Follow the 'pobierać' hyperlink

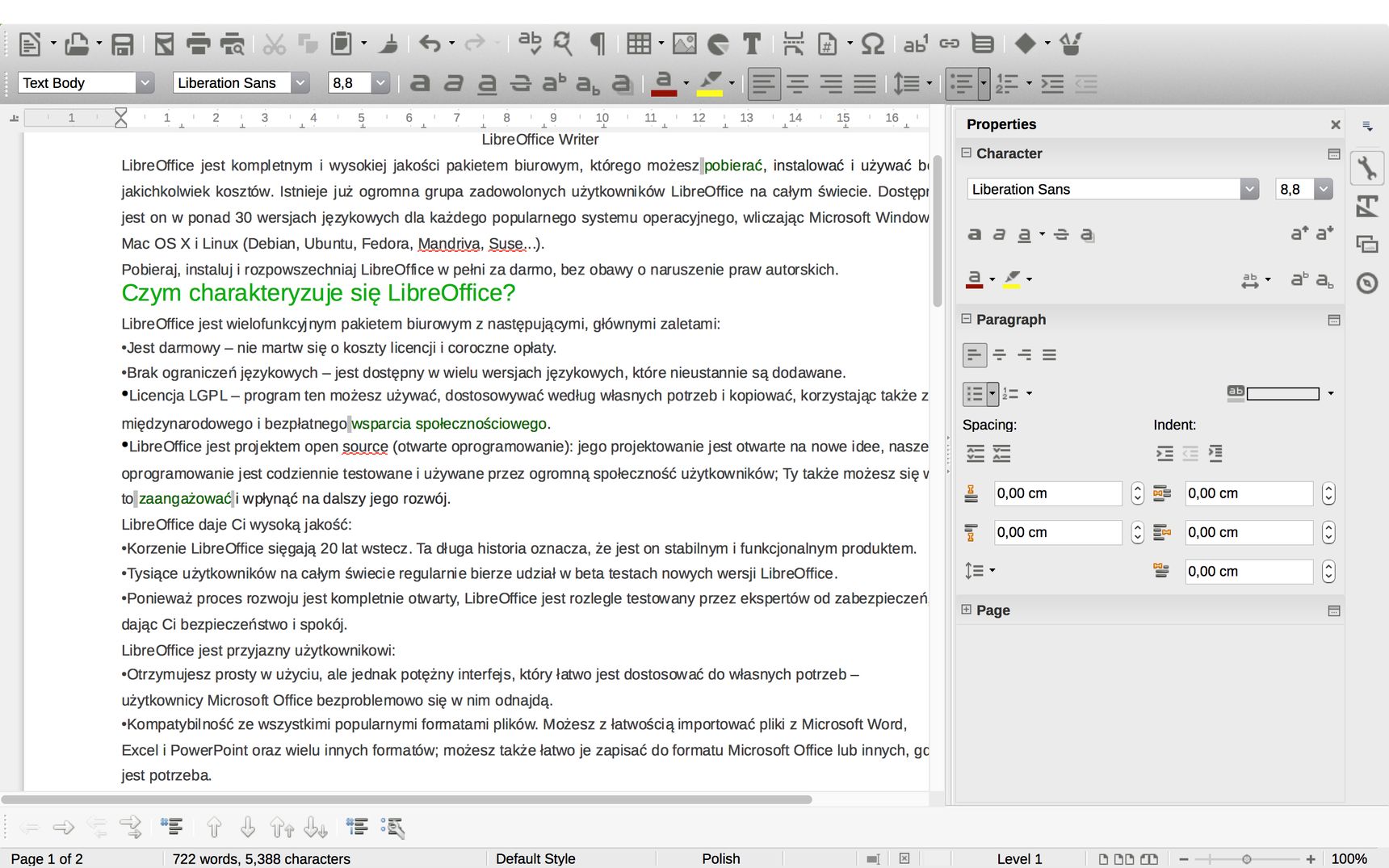pyautogui.click(x=733, y=166)
